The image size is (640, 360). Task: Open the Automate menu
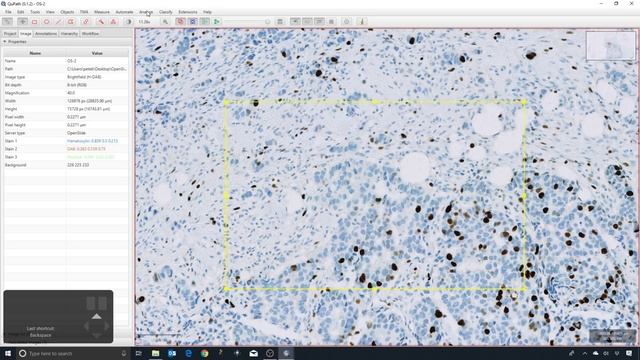point(124,12)
